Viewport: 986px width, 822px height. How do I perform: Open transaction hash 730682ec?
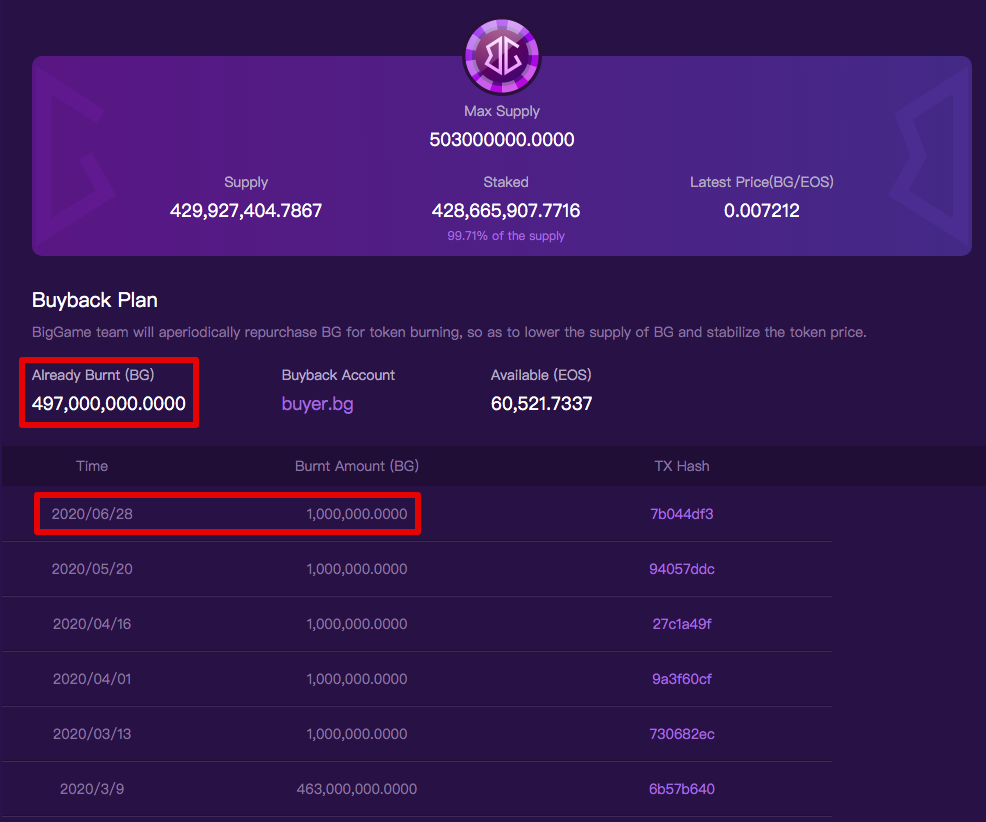point(682,734)
